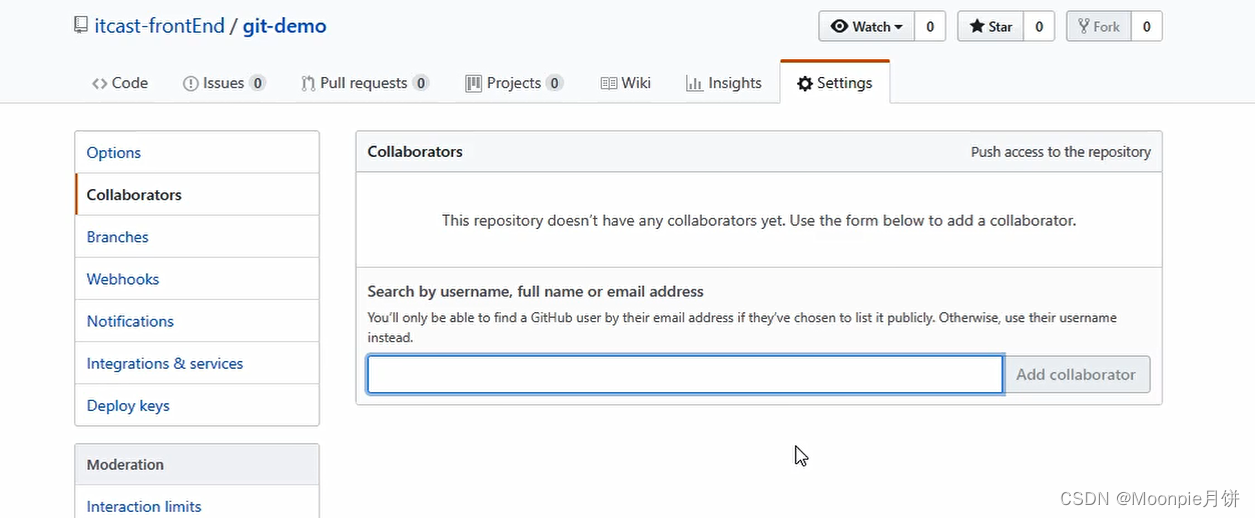The width and height of the screenshot is (1255, 518).
Task: Click the Collaborators panel heading
Action: [x=415, y=152]
